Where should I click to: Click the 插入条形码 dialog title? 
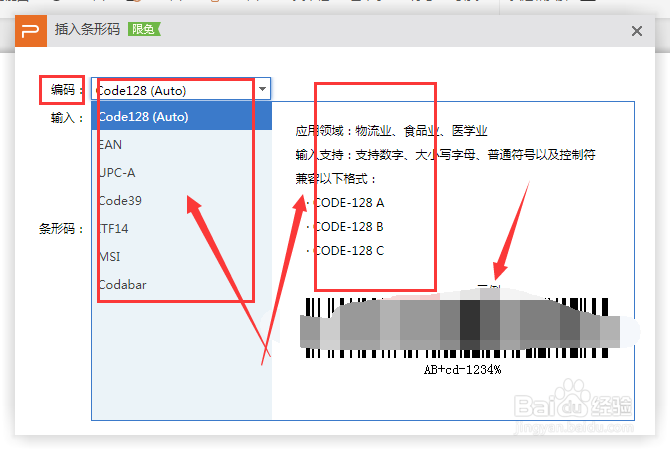87,29
